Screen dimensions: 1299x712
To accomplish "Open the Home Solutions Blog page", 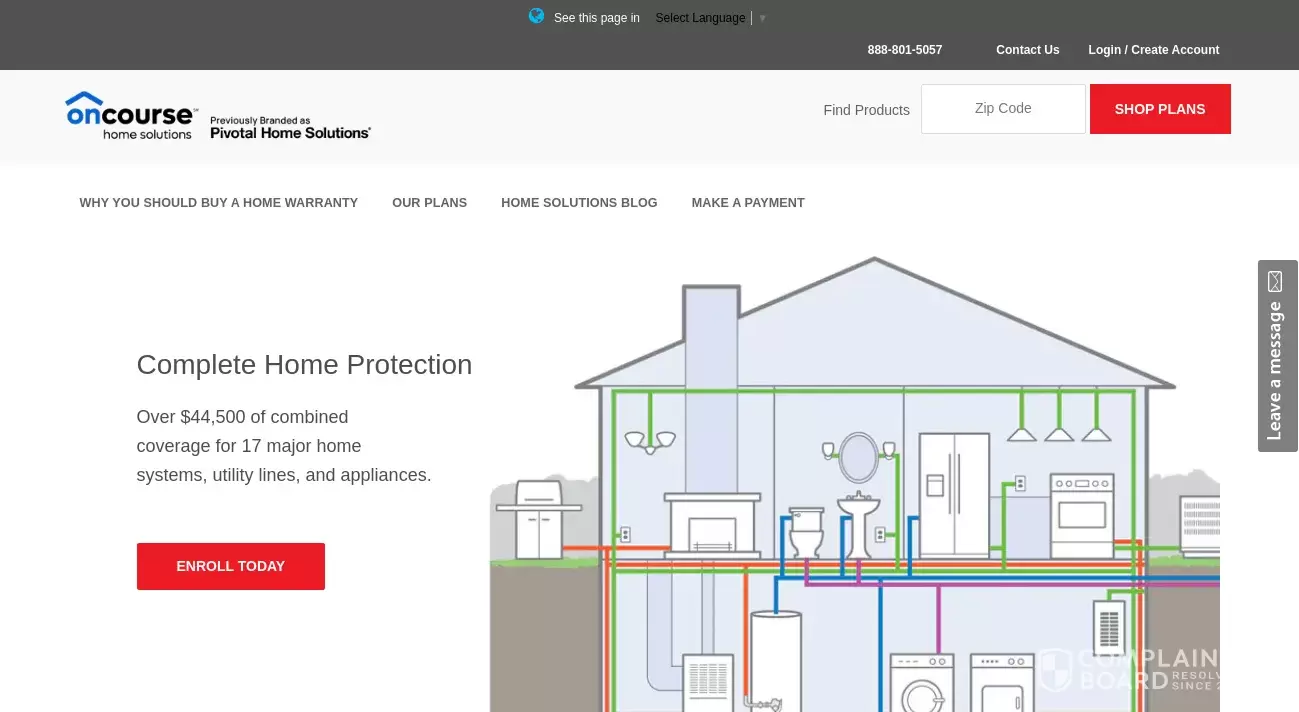I will click(579, 203).
